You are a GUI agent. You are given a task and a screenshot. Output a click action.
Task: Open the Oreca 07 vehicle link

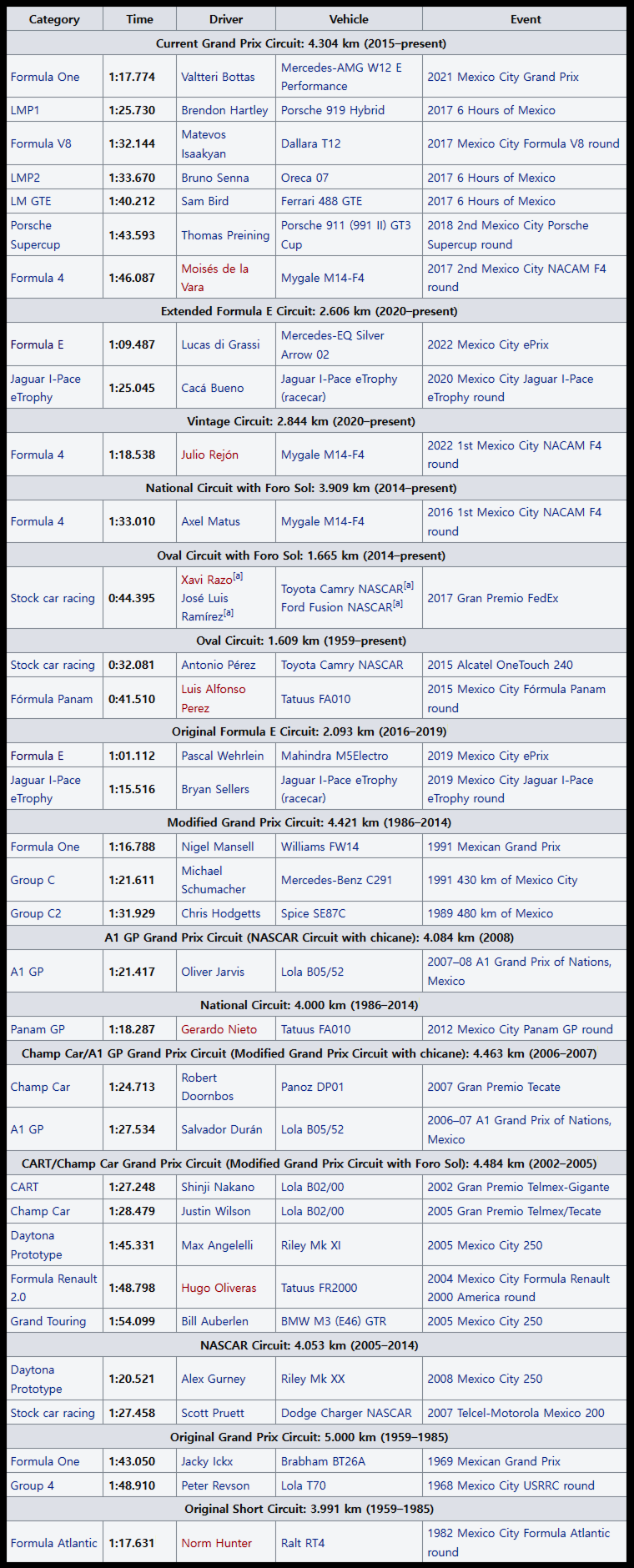pyautogui.click(x=304, y=178)
